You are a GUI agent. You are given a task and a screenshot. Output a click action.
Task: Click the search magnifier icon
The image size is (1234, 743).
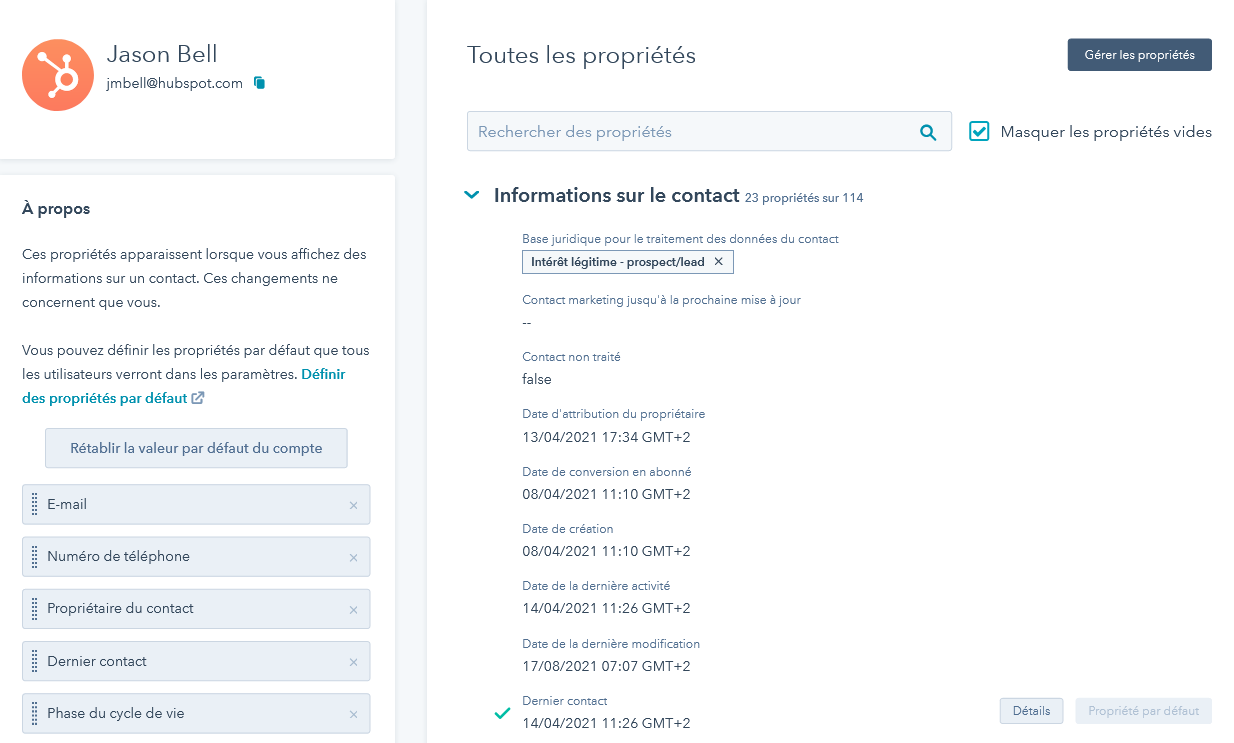point(928,131)
